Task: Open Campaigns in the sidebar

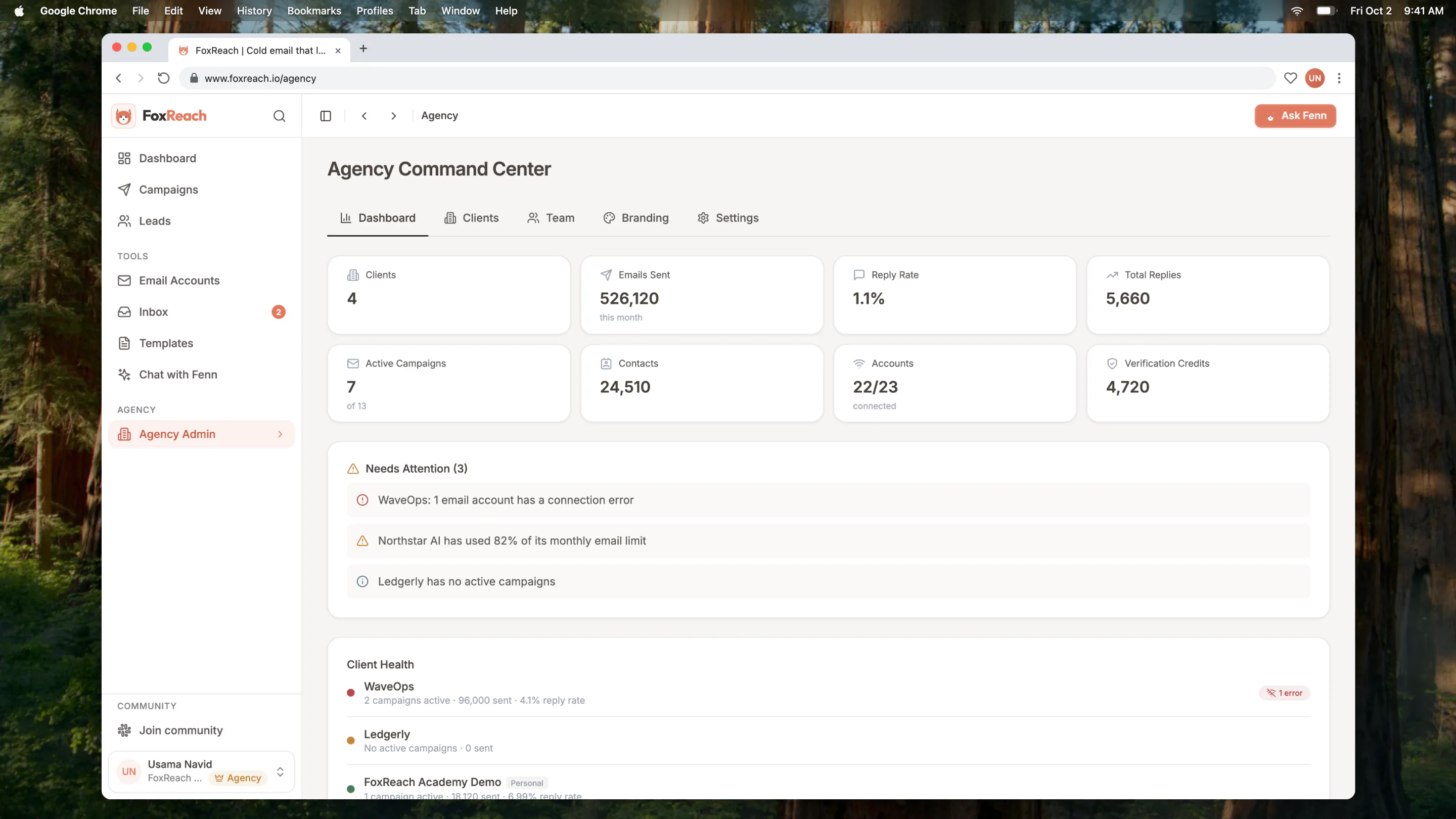Action: pos(201,190)
